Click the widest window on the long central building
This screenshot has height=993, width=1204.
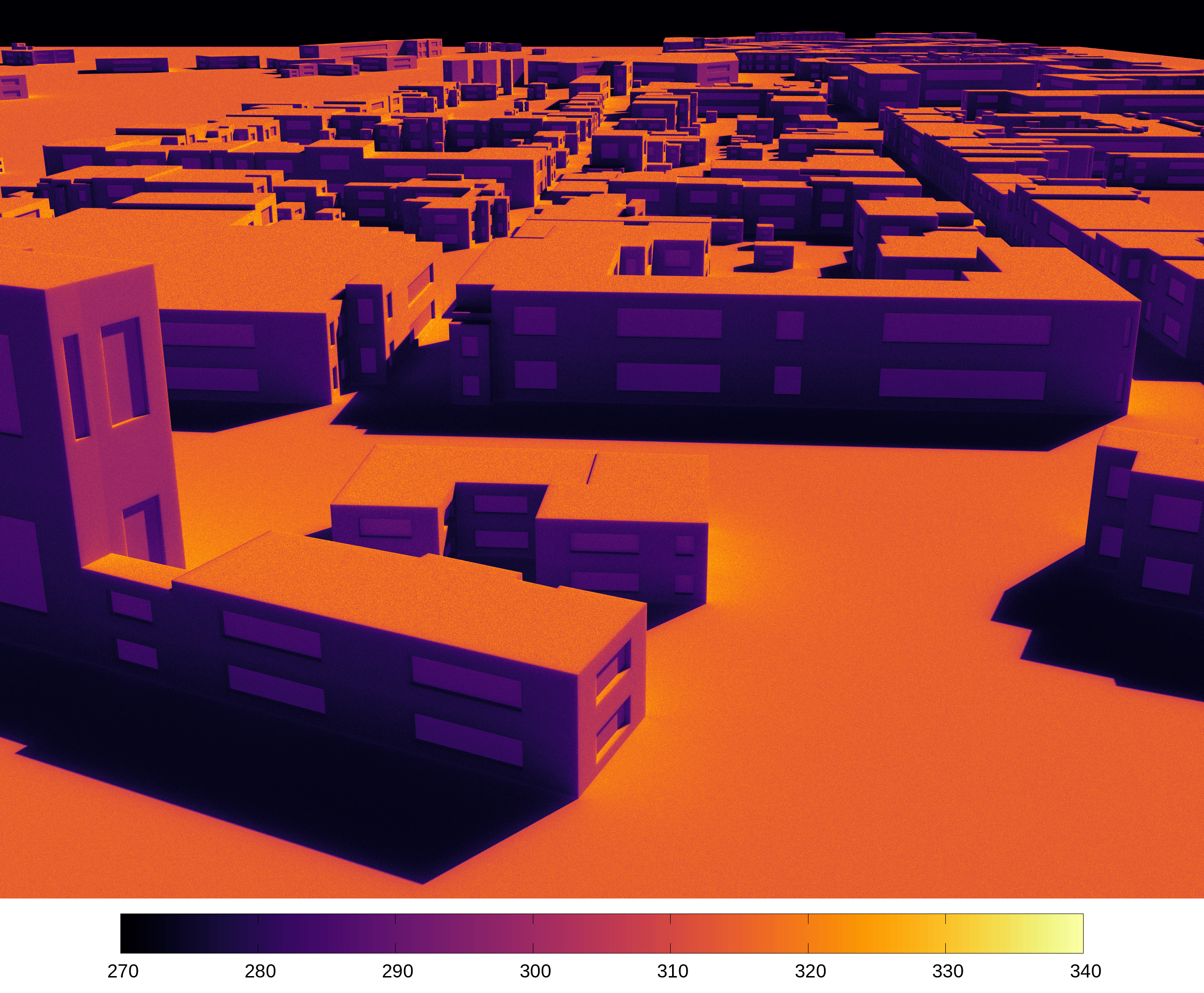(967, 329)
